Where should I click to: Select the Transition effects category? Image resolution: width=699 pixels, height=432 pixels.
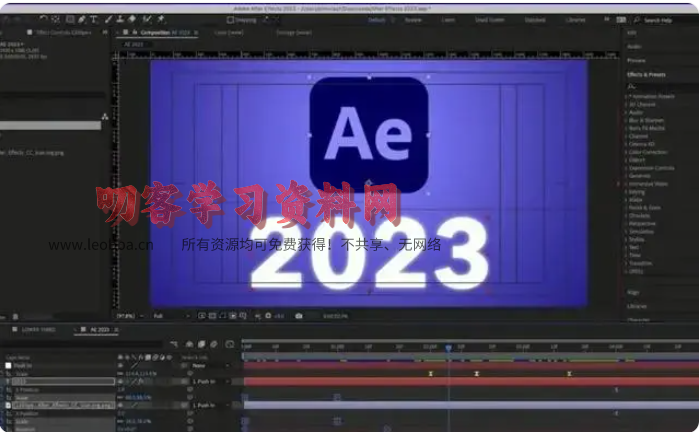point(641,263)
